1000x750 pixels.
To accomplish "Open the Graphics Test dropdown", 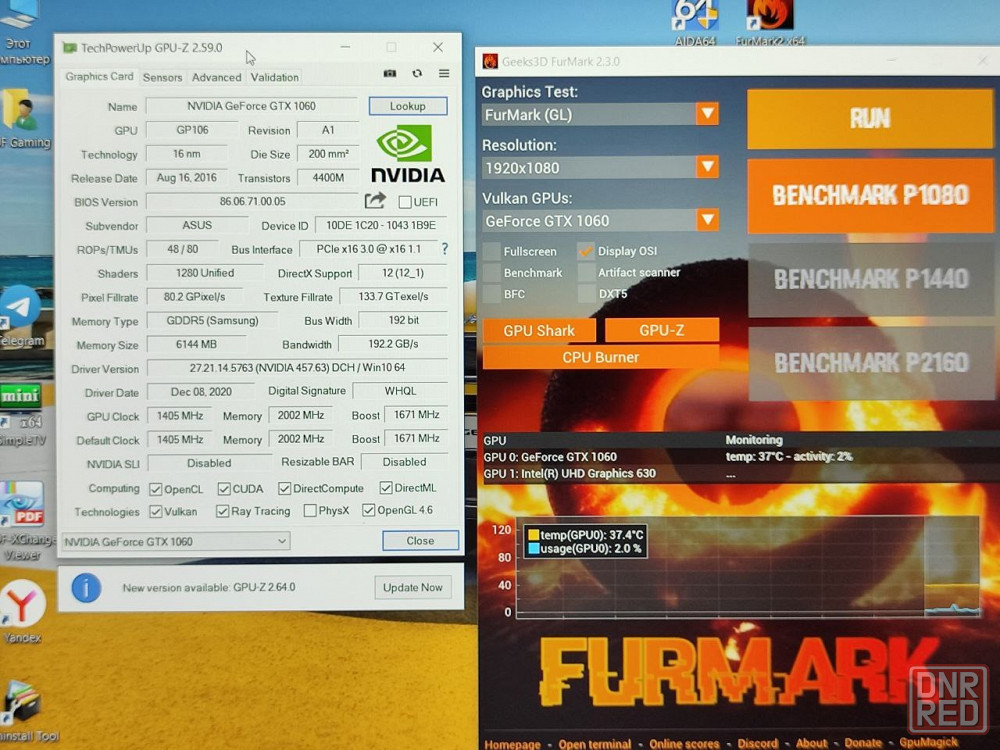I will pyautogui.click(x=600, y=115).
